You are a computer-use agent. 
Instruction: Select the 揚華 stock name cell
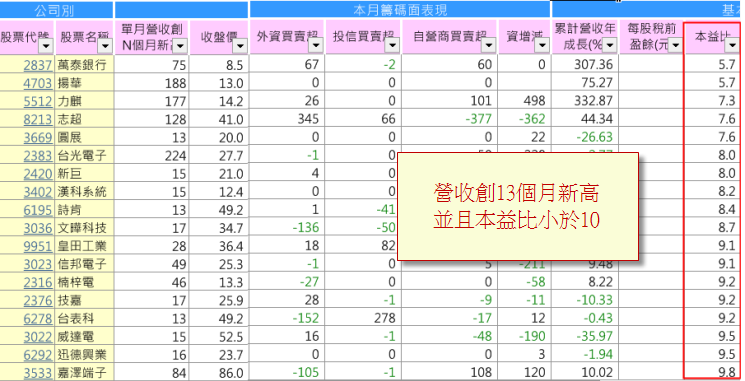pyautogui.click(x=84, y=83)
